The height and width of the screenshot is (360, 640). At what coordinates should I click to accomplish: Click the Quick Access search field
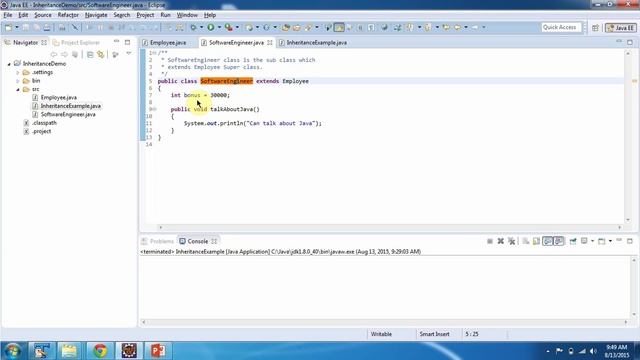click(x=560, y=27)
